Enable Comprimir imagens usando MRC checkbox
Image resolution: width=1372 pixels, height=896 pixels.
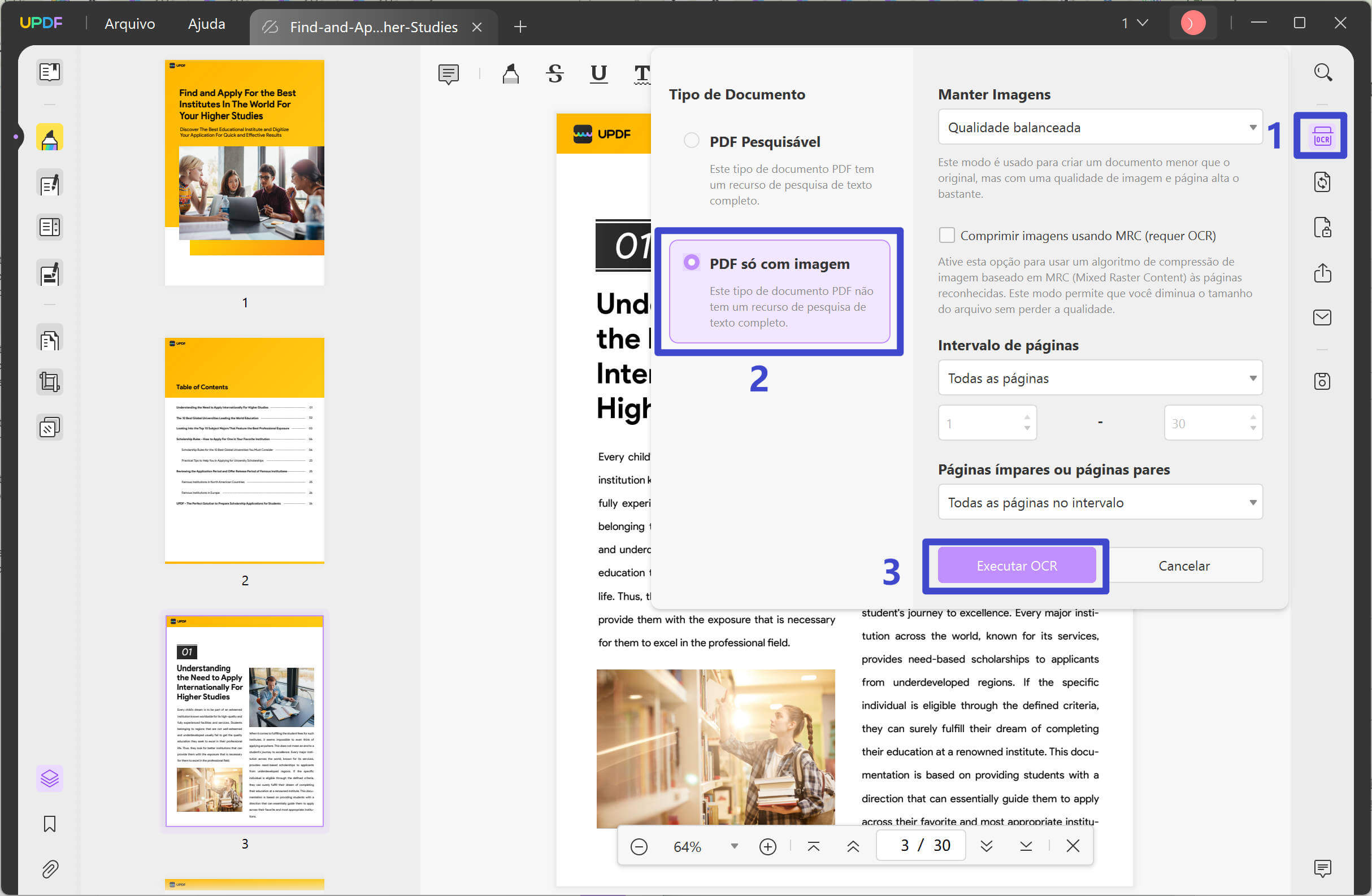click(x=946, y=235)
